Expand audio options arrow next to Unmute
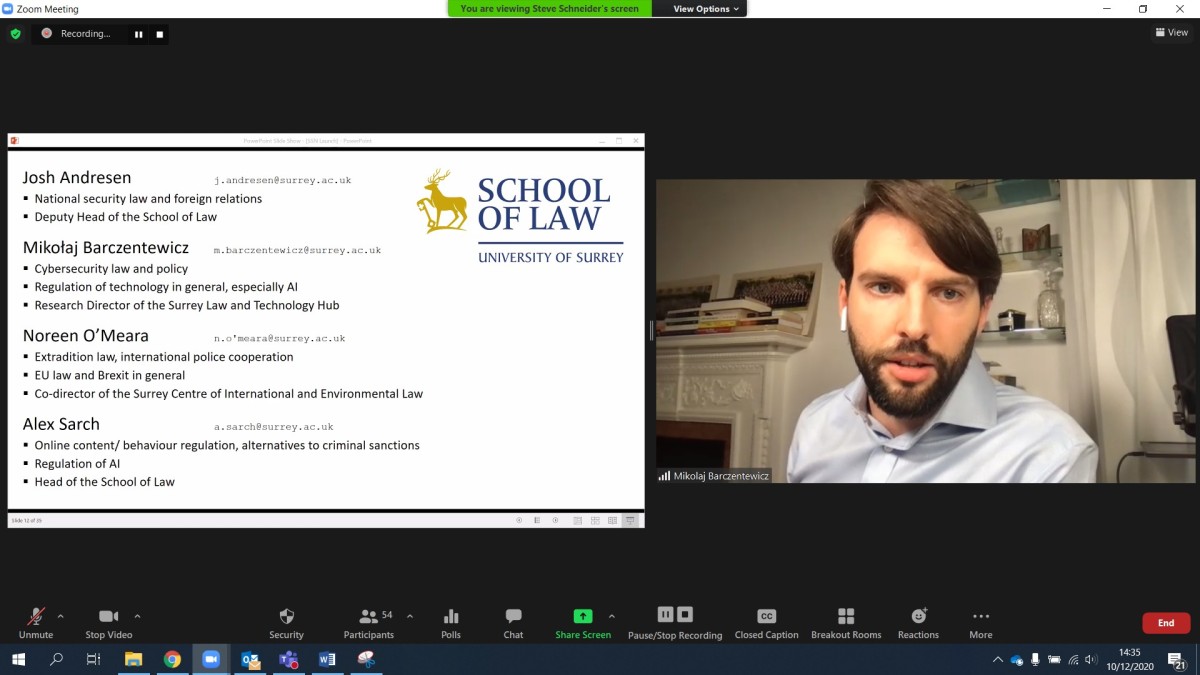 (x=61, y=616)
